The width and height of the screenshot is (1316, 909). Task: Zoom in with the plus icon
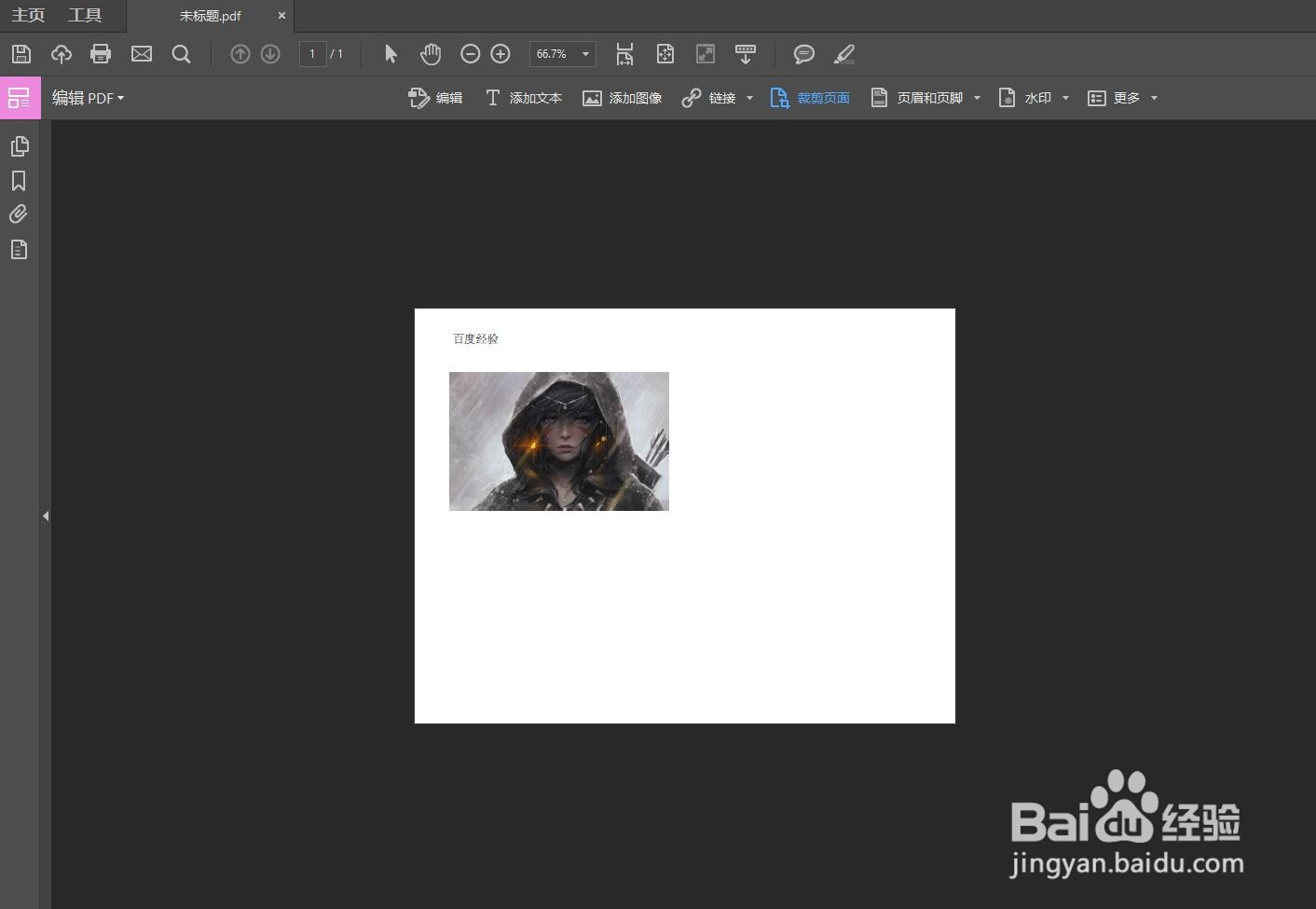[500, 54]
